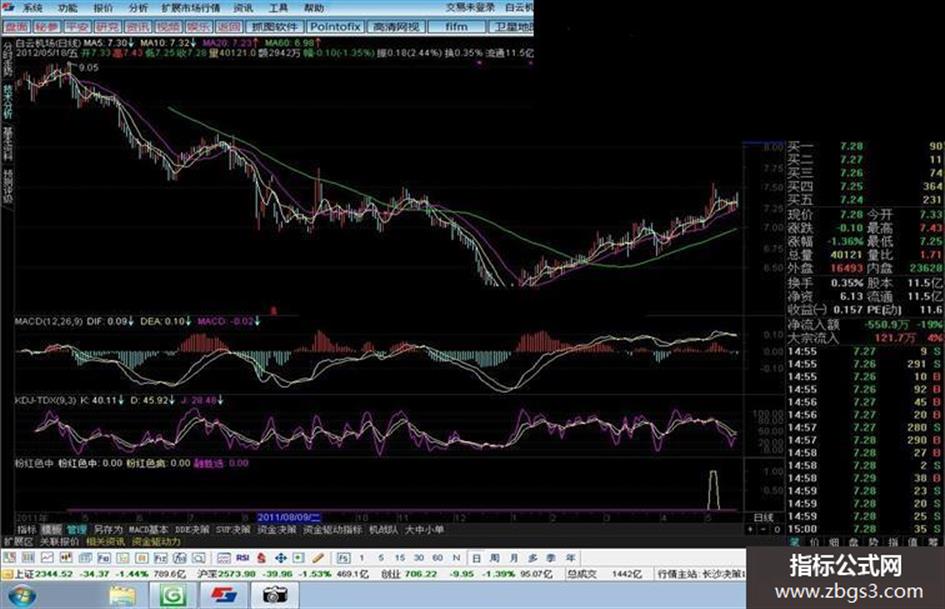Image resolution: width=945 pixels, height=609 pixels.
Task: Click the red 资讯 toolbar button
Action: (x=137, y=27)
